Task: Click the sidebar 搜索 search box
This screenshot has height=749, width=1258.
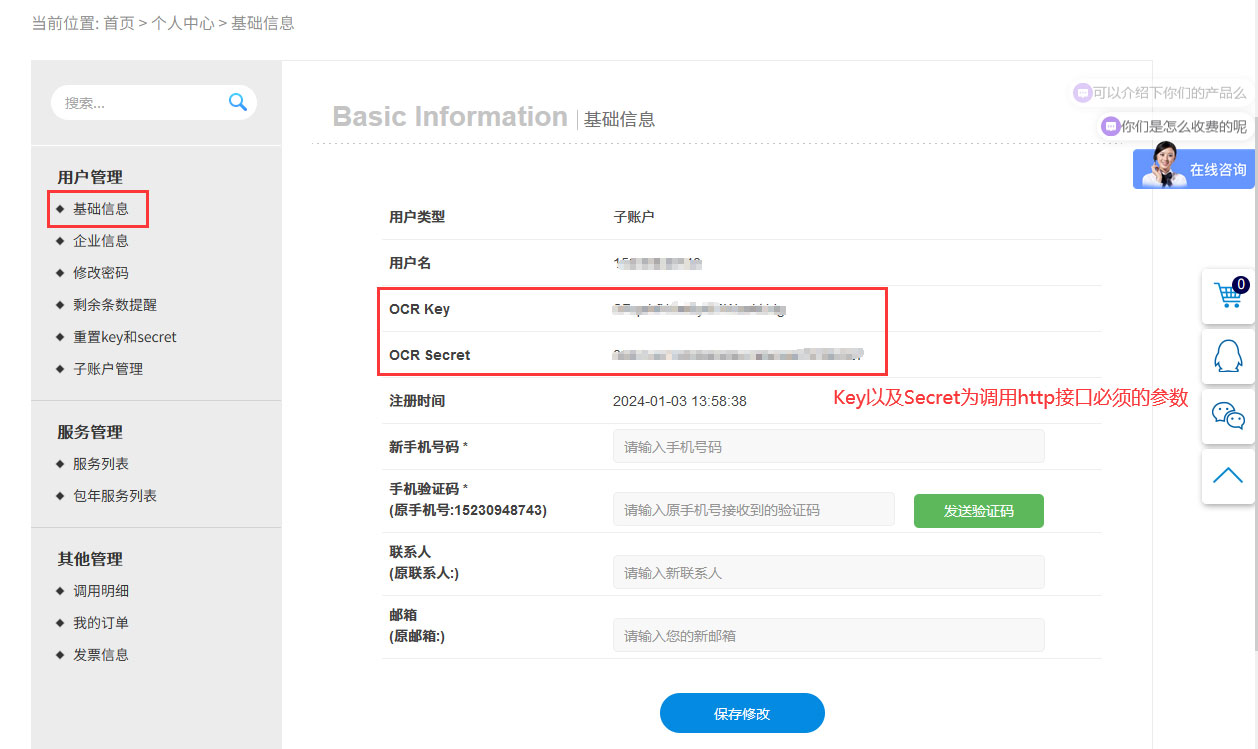Action: (x=140, y=103)
